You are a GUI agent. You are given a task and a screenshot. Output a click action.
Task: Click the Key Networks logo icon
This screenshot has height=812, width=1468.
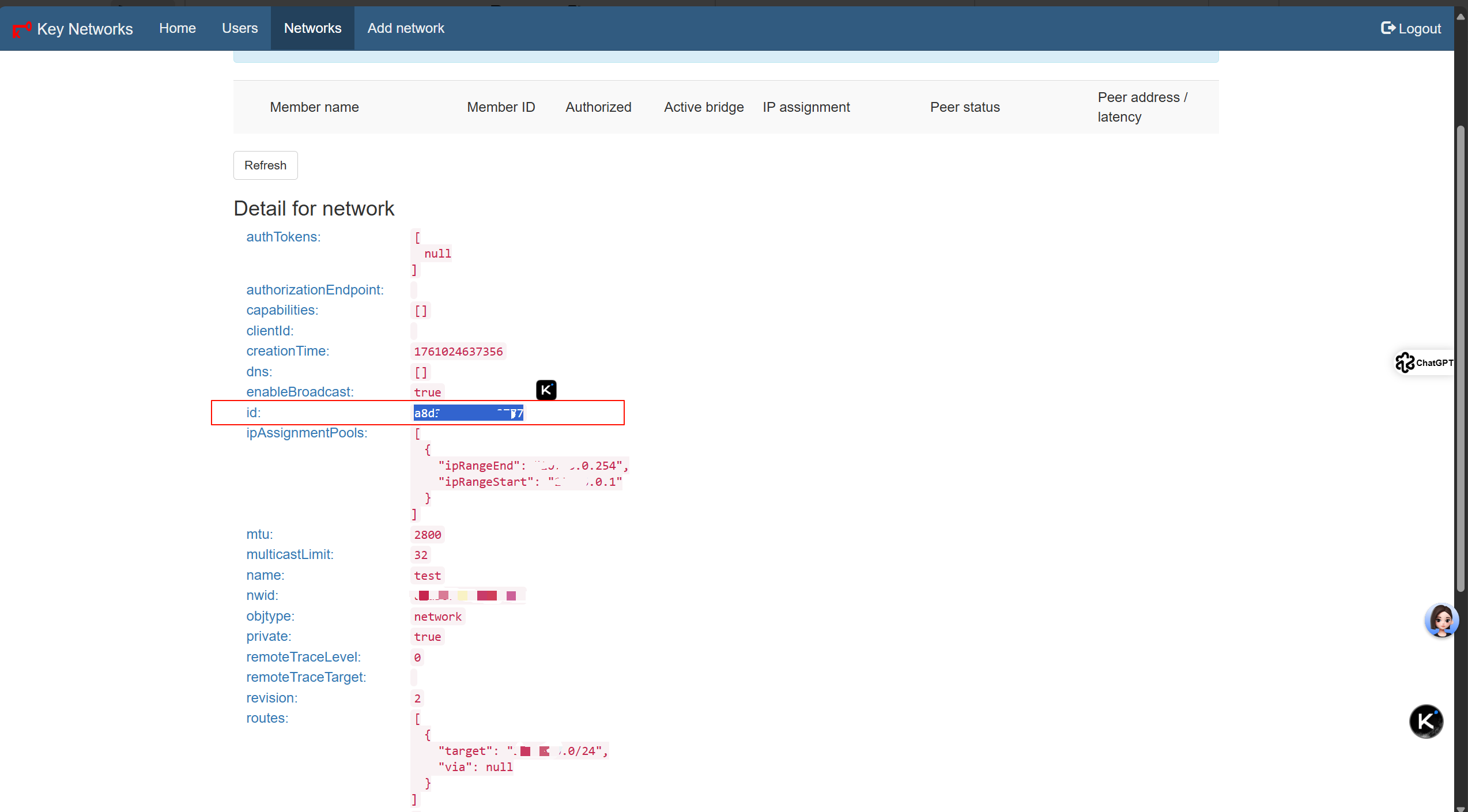21,29
